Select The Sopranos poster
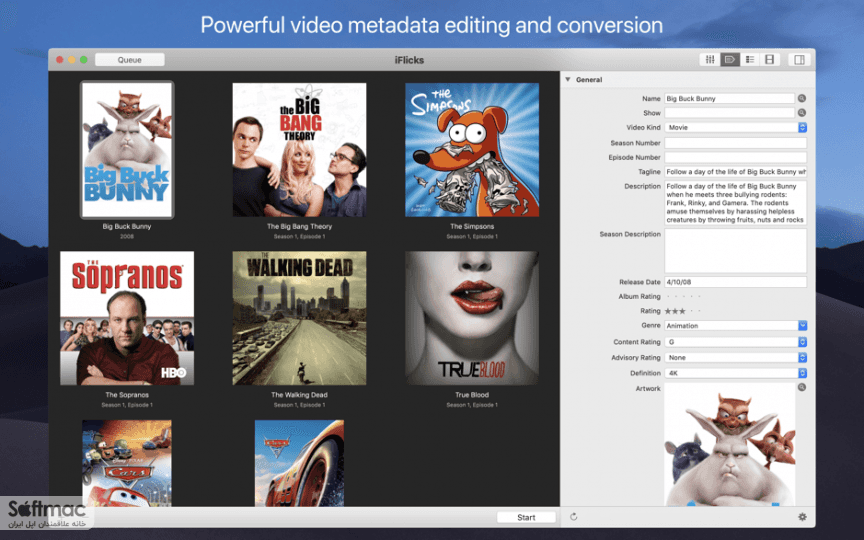Viewport: 864px width, 540px height. point(127,318)
